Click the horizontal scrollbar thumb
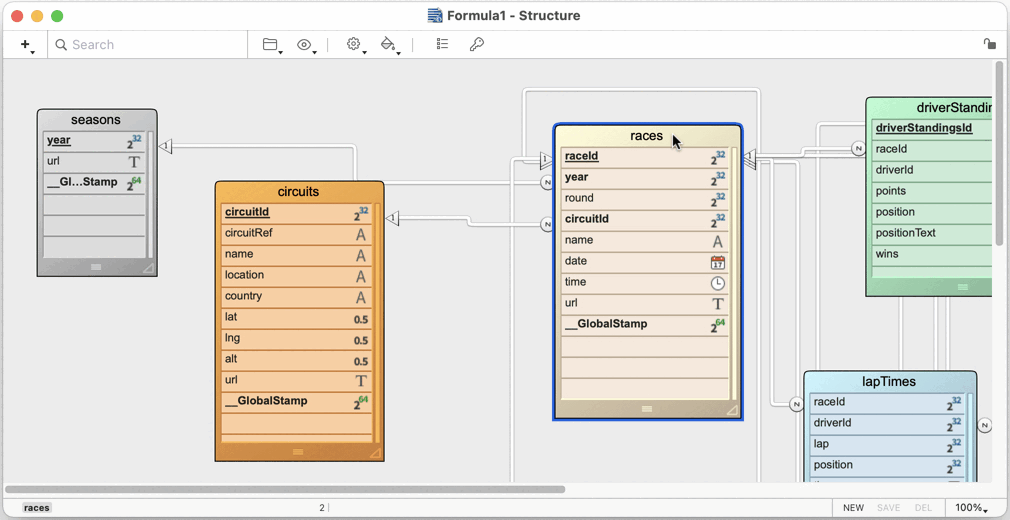 285,489
